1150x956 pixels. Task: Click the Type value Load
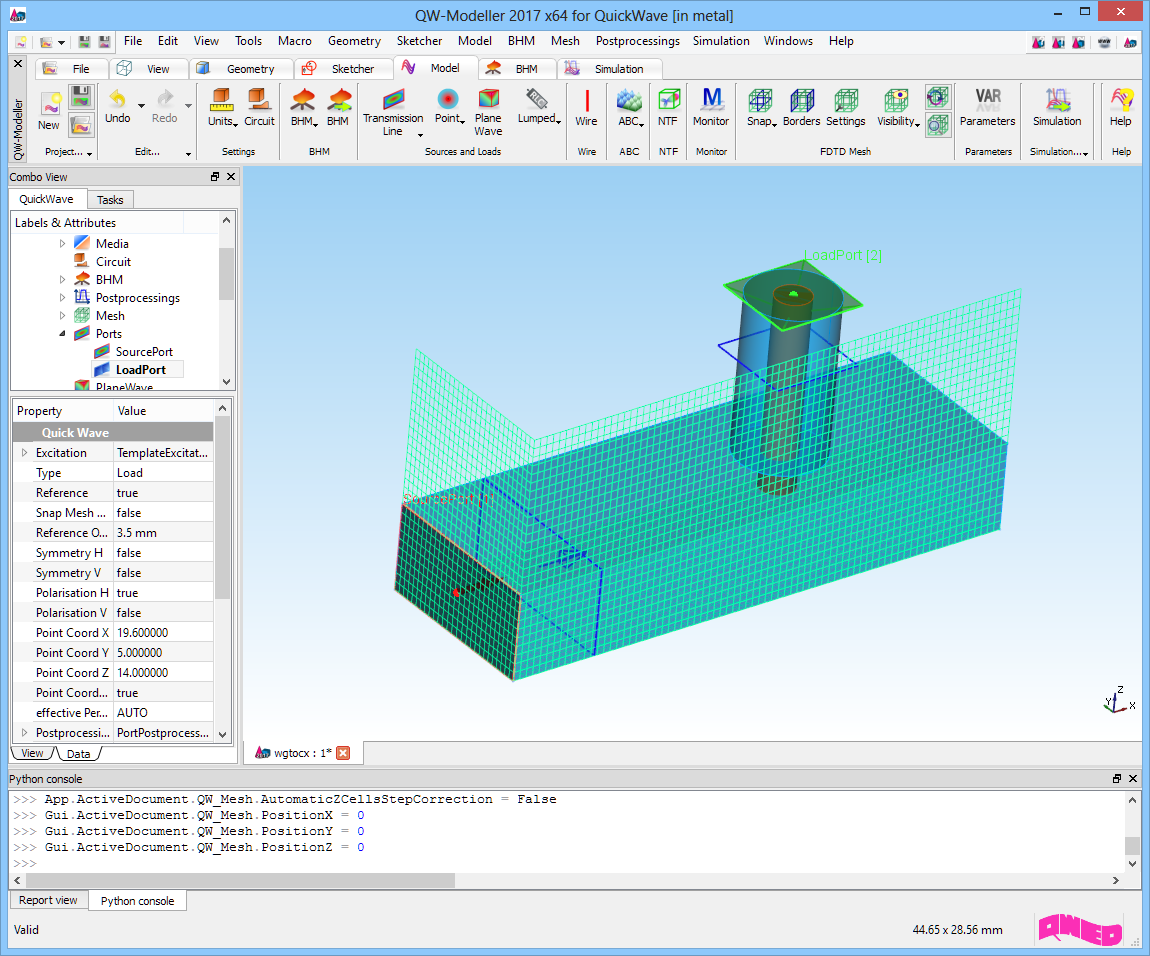click(164, 472)
